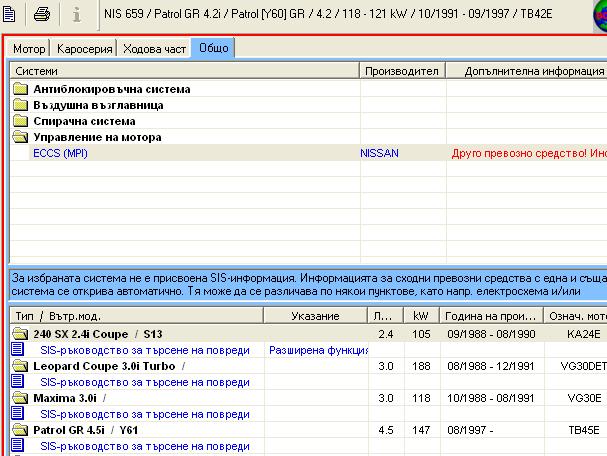
Task: Open the info icon in toolbar
Action: 77,15
